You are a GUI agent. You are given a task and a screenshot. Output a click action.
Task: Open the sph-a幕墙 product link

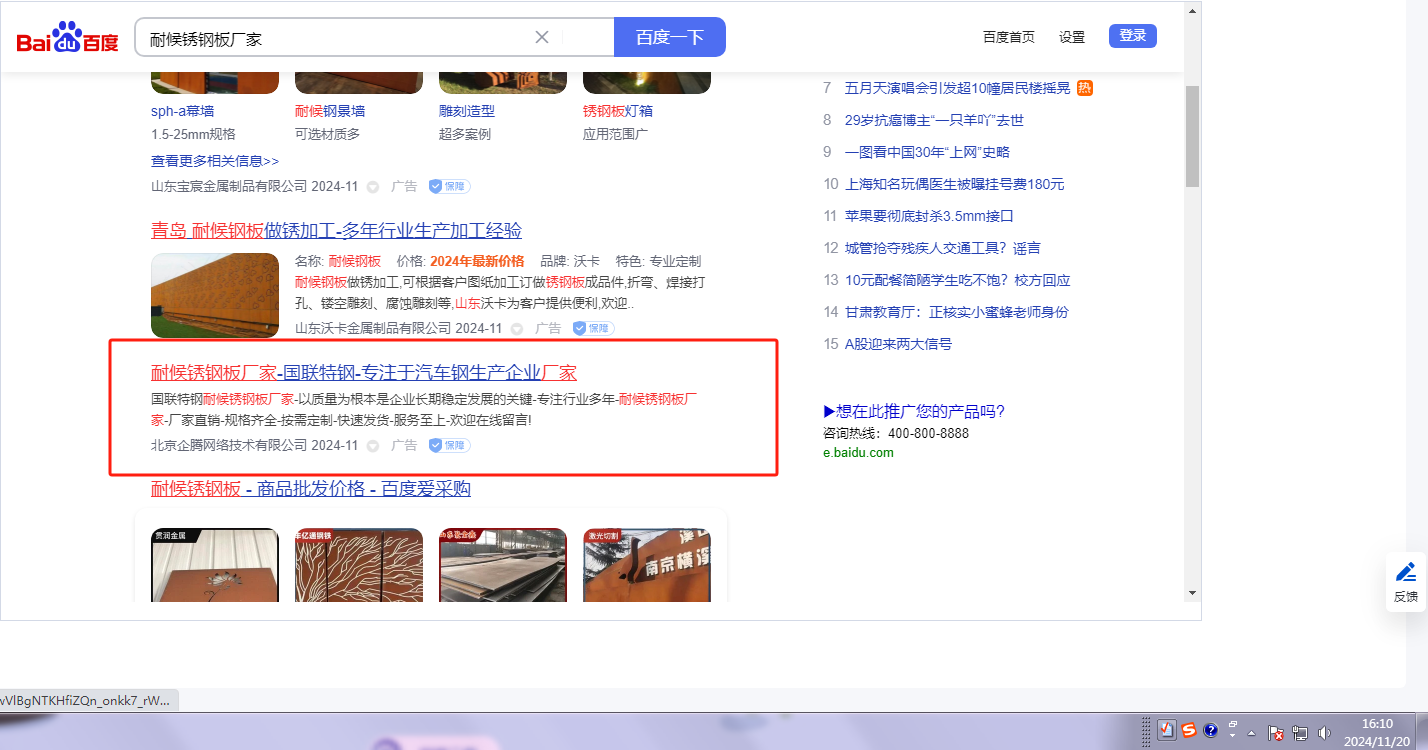point(183,111)
